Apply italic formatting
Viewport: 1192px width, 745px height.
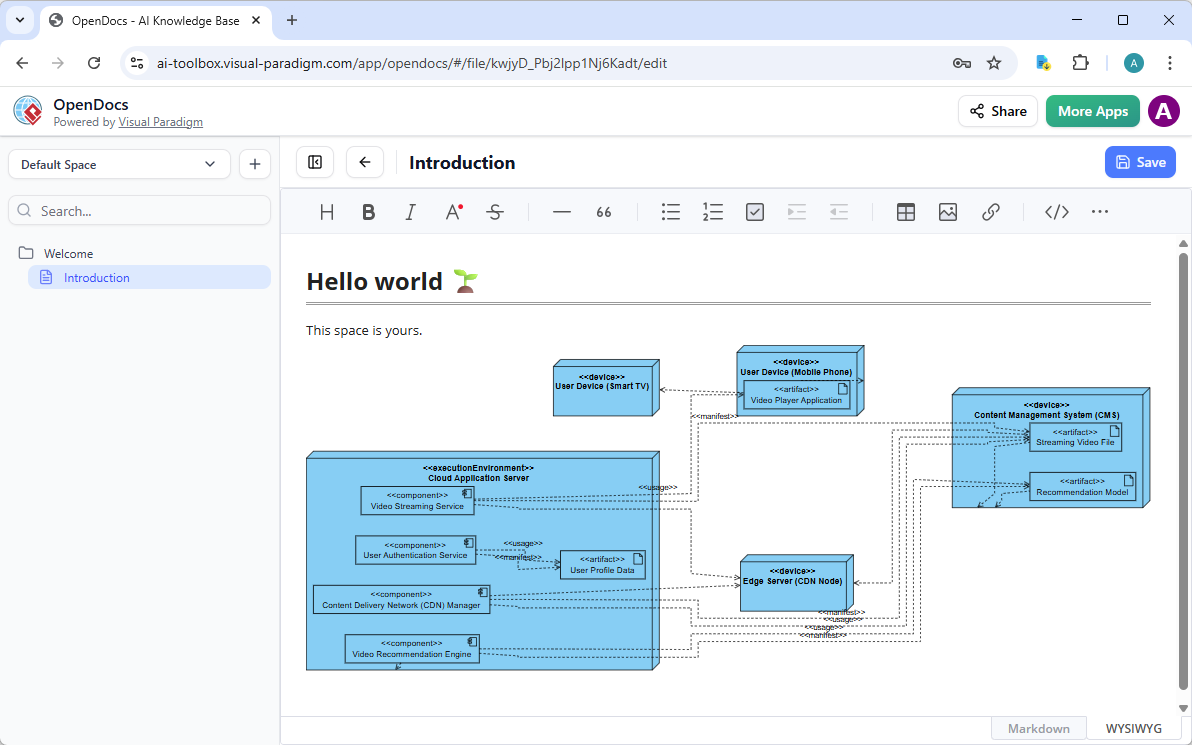tap(410, 211)
